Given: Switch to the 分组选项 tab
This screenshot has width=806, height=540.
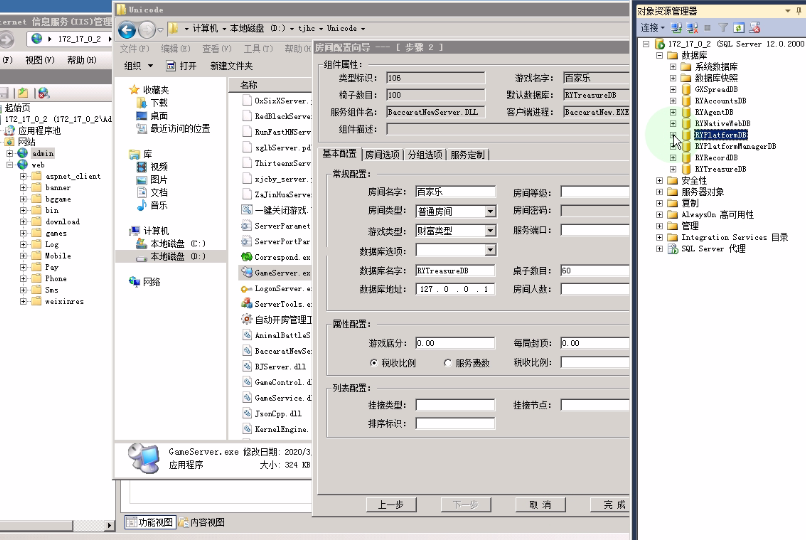Looking at the screenshot, I should pos(425,155).
